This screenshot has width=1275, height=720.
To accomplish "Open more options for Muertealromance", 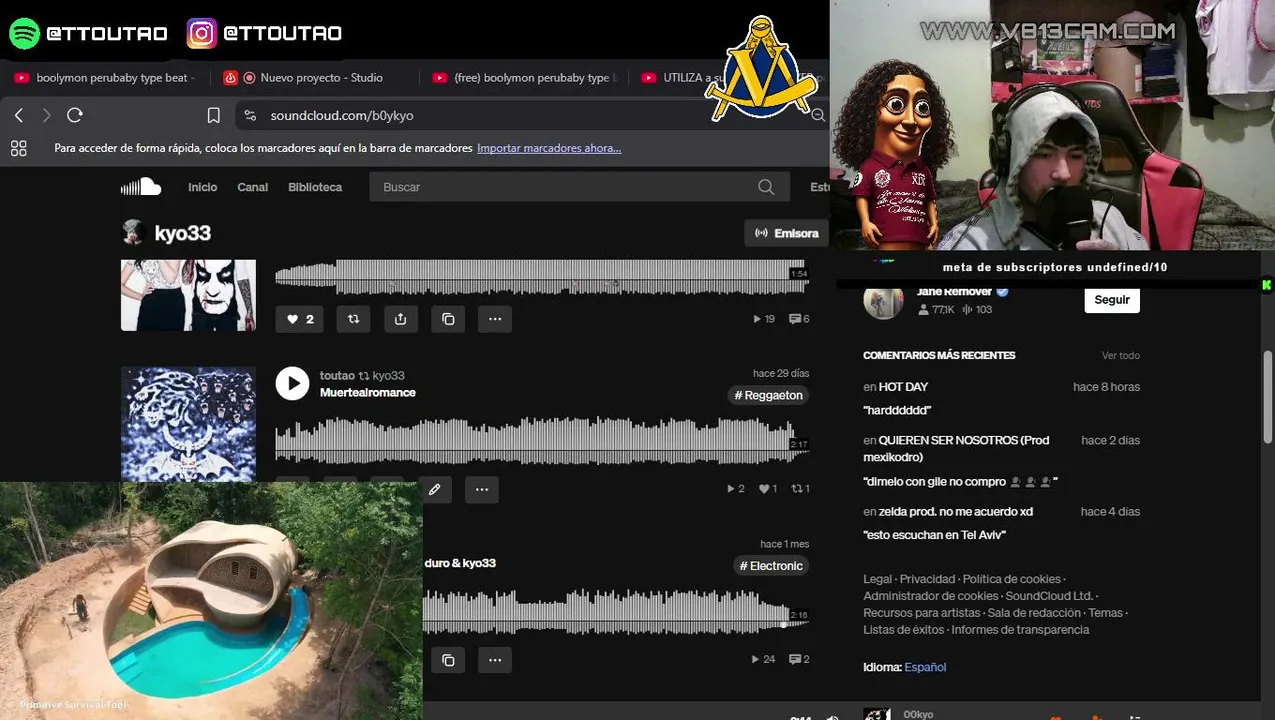I will pyautogui.click(x=481, y=490).
